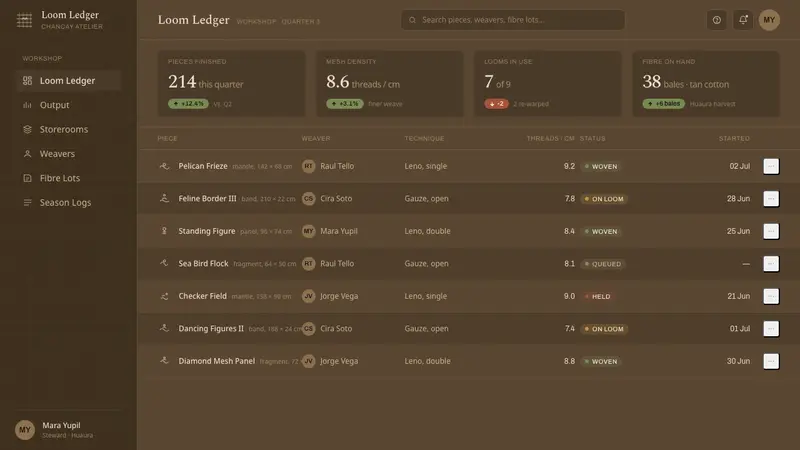Open row menu for Checker Field
800x450 pixels.
click(x=771, y=296)
